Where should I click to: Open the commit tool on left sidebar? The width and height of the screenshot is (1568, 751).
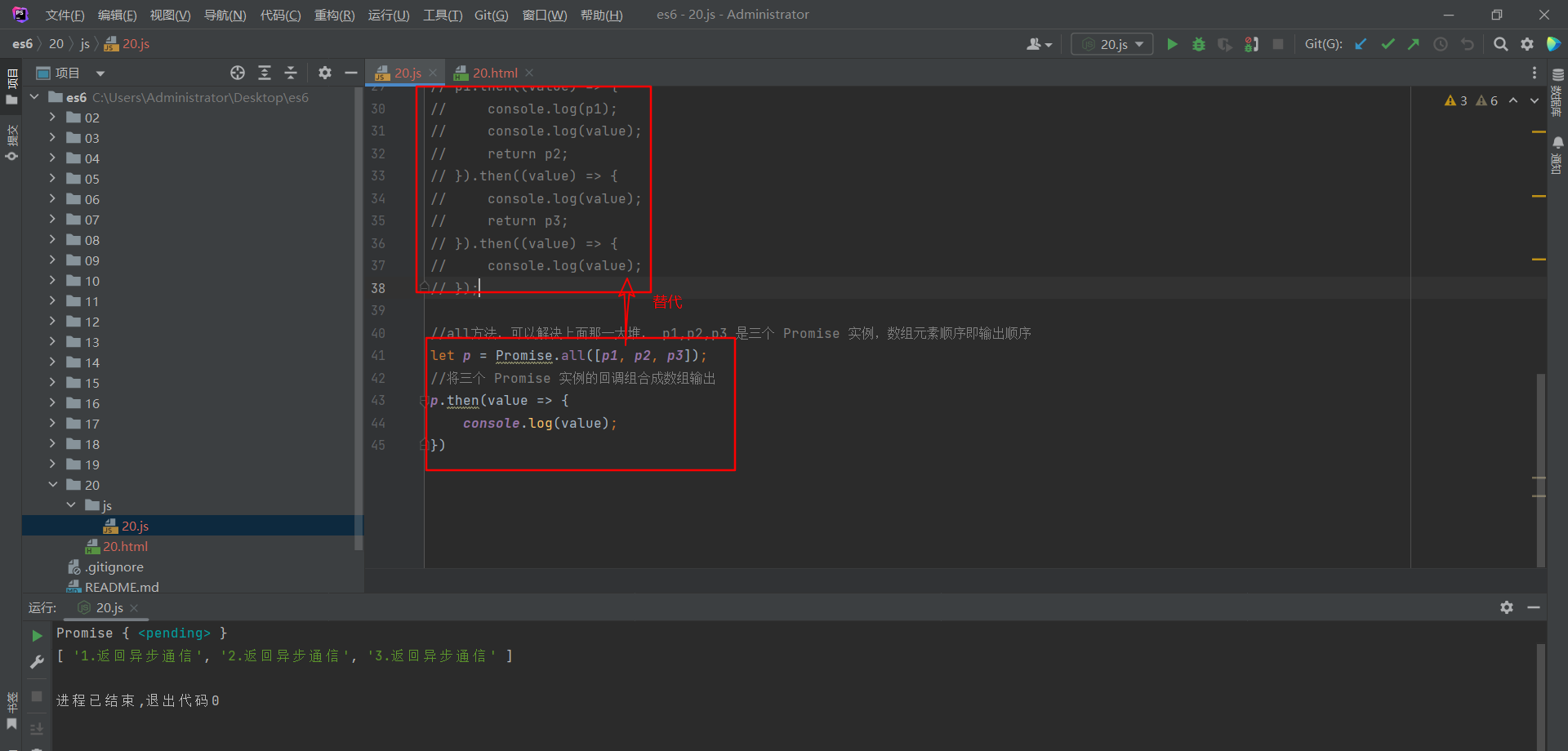click(x=11, y=144)
